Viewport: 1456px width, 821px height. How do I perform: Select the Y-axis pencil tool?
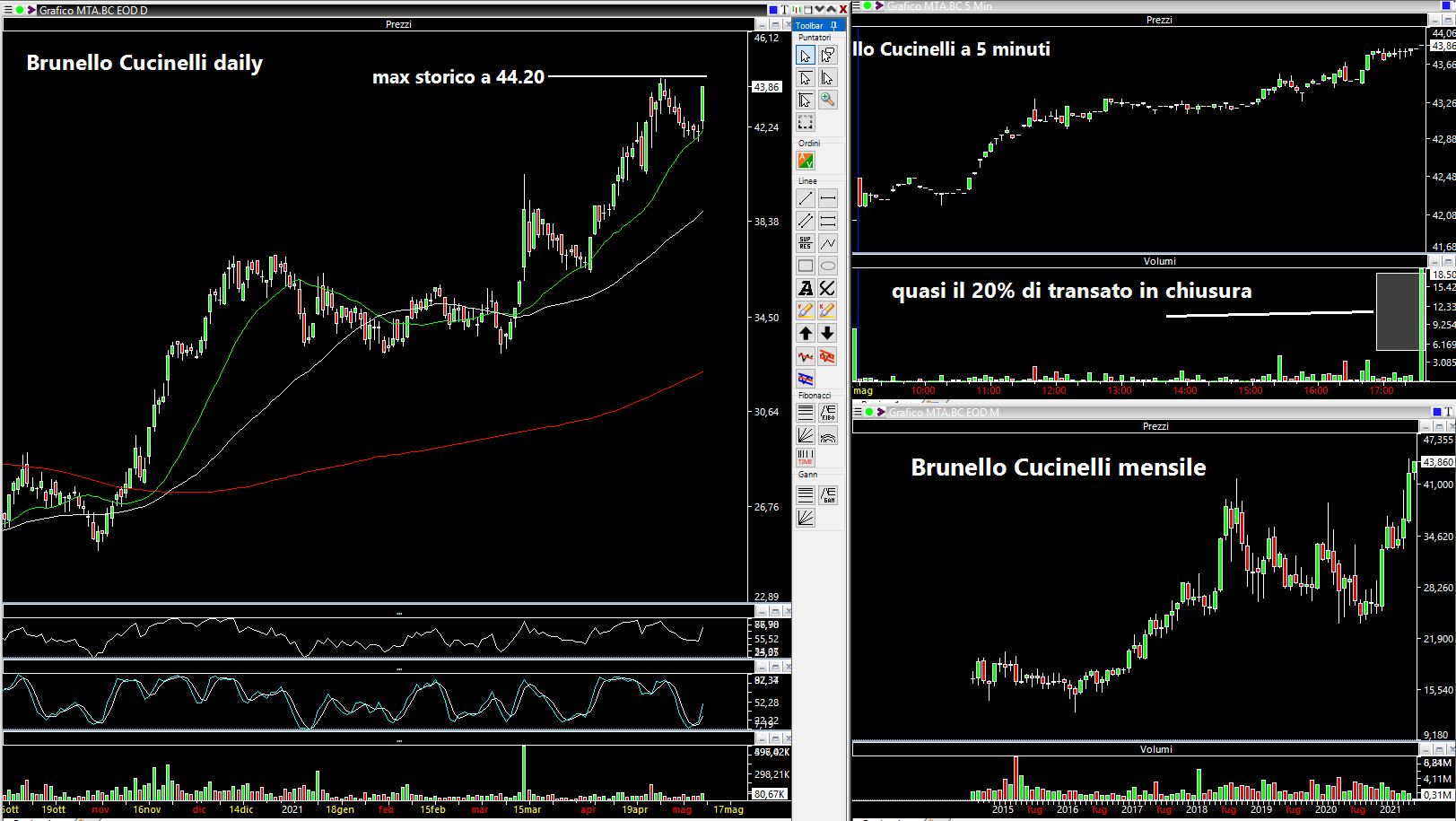(806, 310)
